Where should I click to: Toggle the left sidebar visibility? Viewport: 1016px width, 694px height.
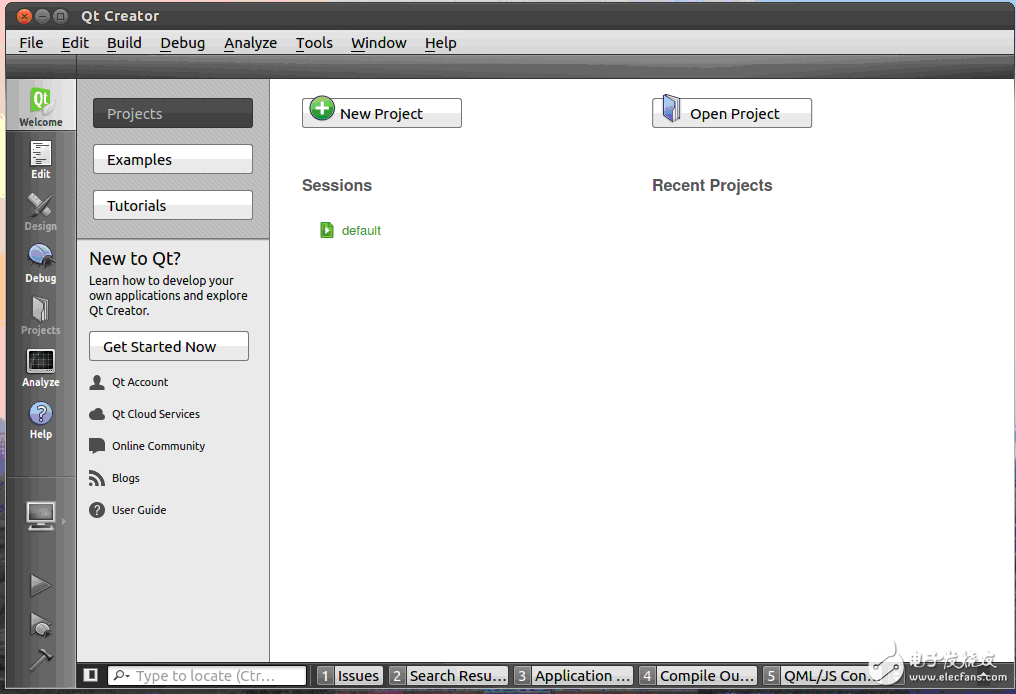tap(91, 675)
